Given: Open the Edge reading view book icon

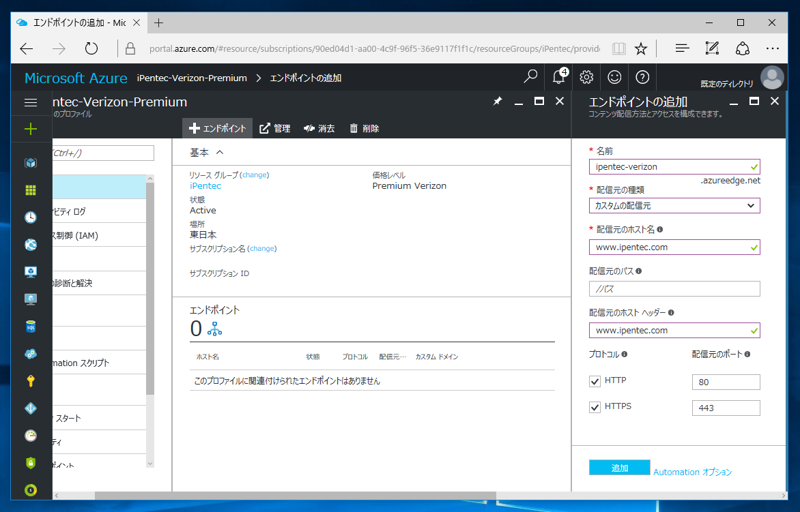Looking at the screenshot, I should click(618, 48).
